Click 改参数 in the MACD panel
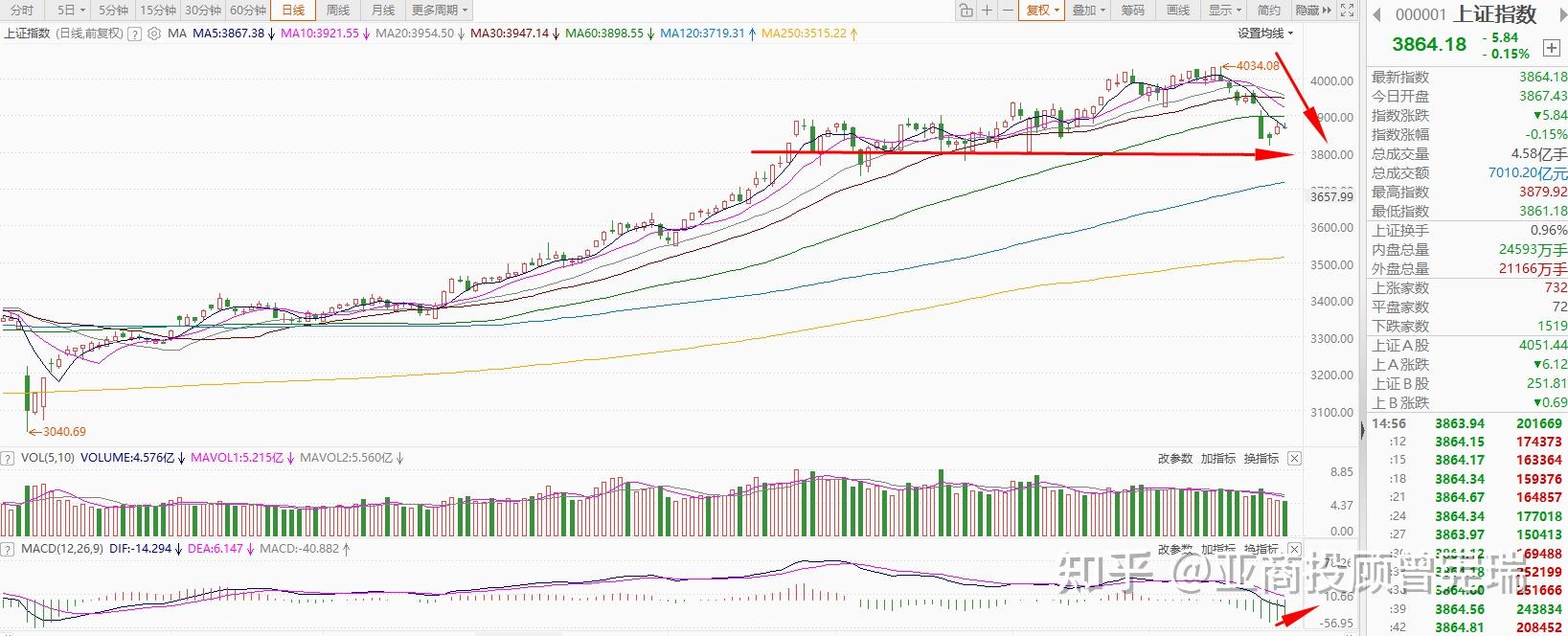The width and height of the screenshot is (1568, 636). click(x=1175, y=550)
